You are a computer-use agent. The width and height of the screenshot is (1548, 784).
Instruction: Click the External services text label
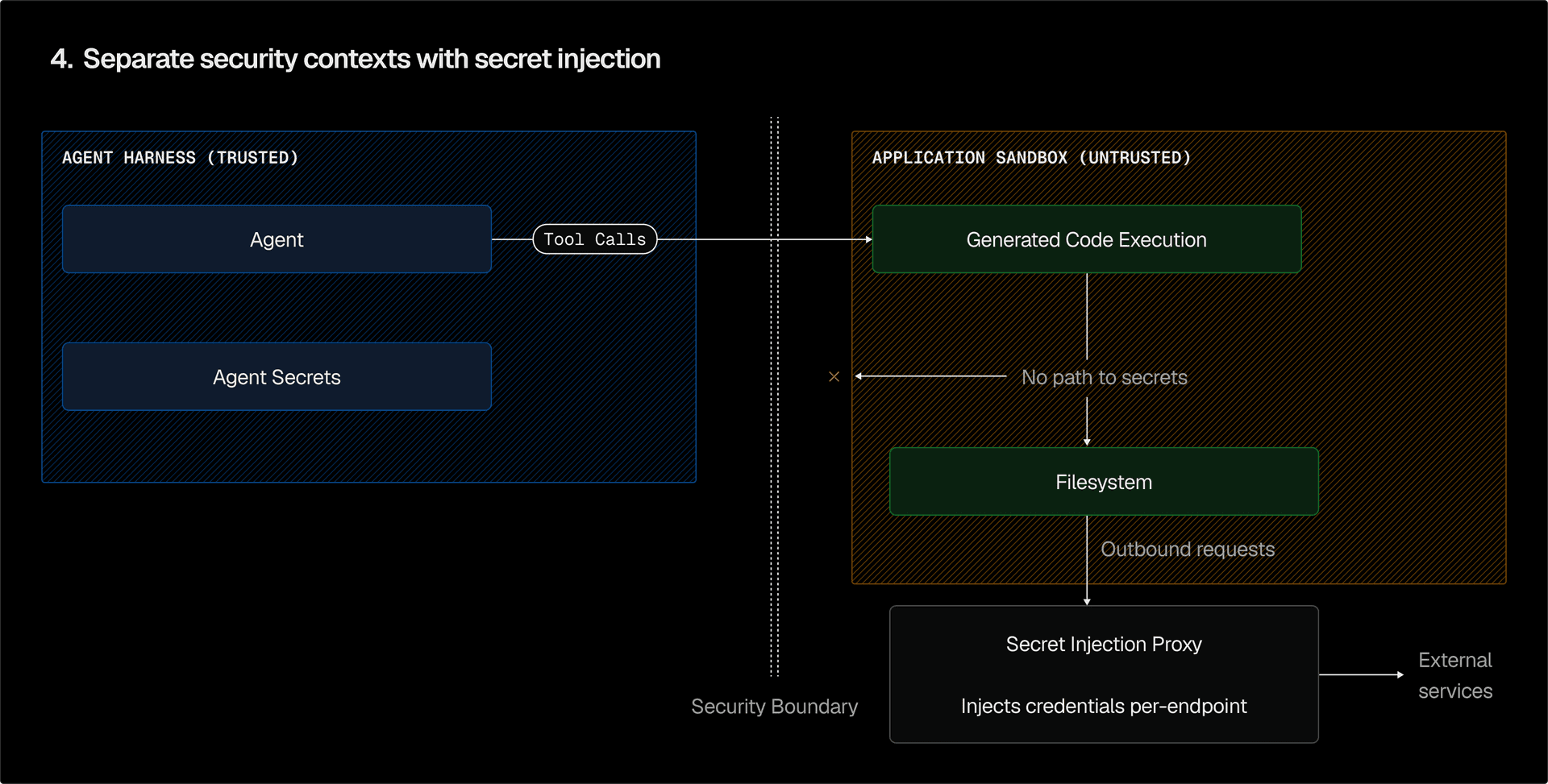point(1454,675)
